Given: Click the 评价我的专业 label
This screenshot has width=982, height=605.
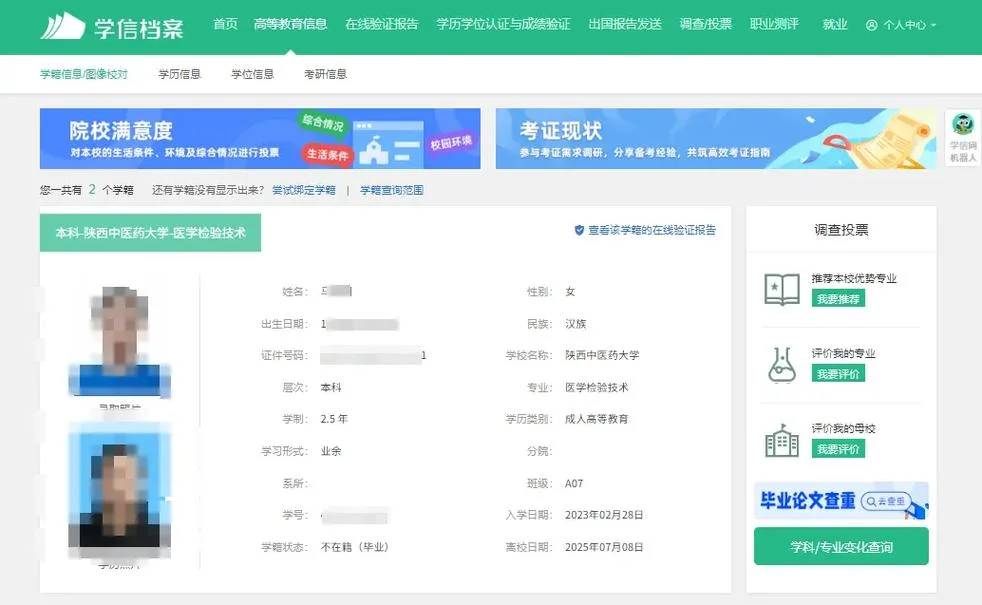Looking at the screenshot, I should coord(844,353).
